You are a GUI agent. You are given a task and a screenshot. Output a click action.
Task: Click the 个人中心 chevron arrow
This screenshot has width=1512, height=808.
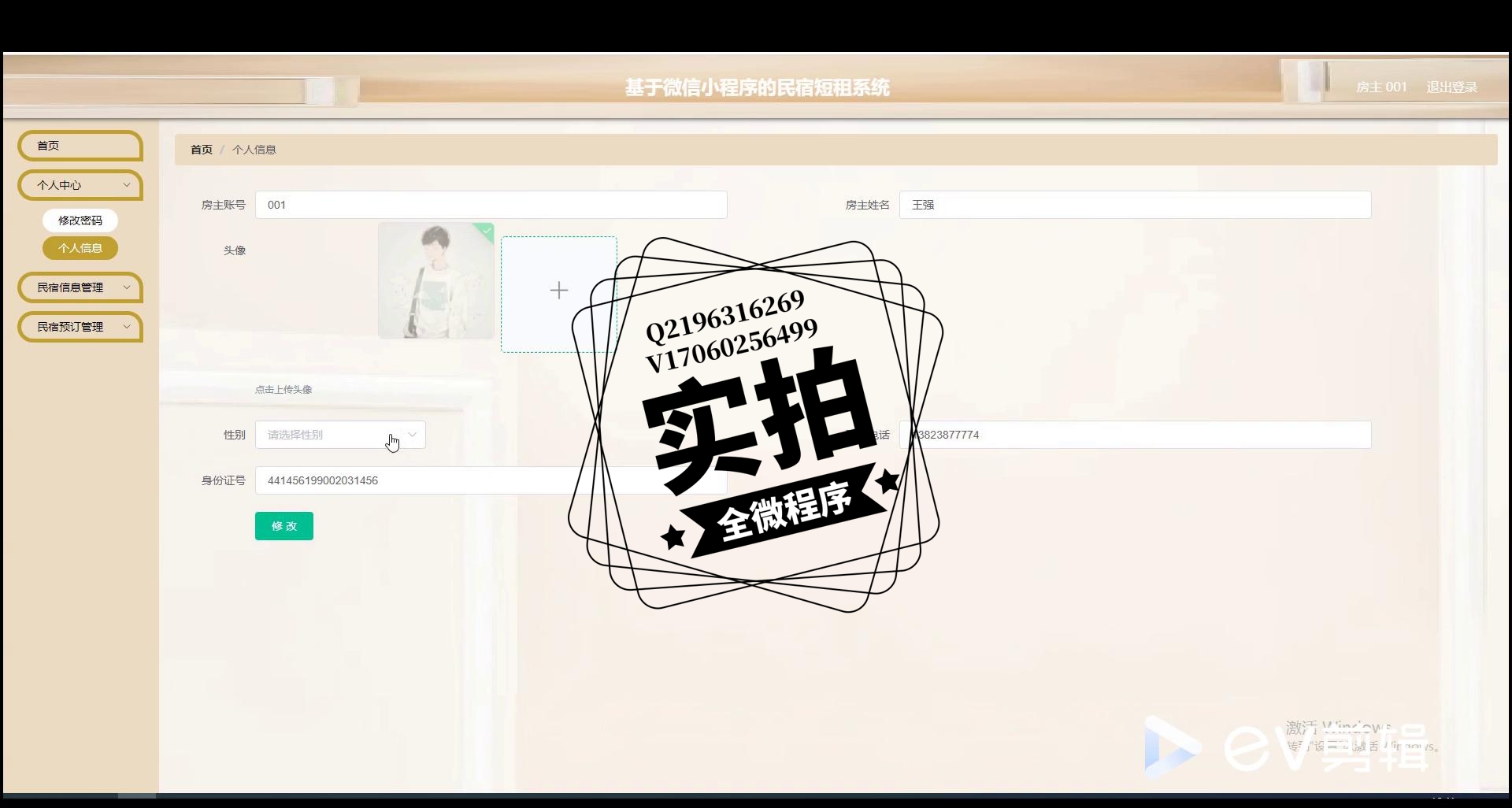coord(127,185)
